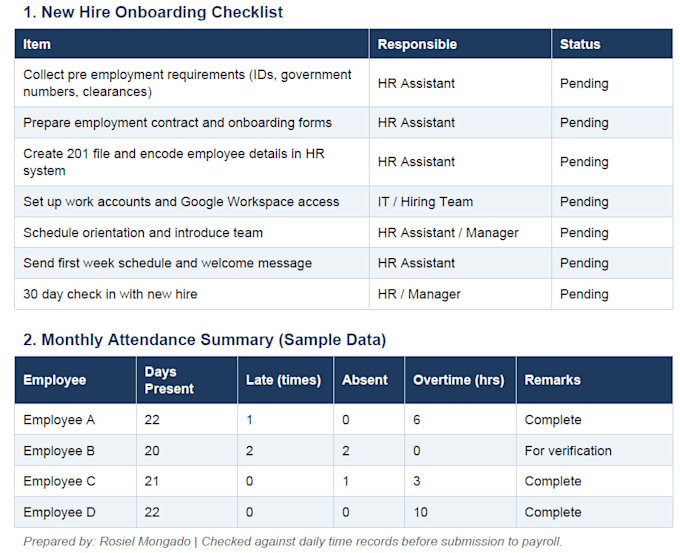This screenshot has height=553, width=680.
Task: Click 'Schedule orientation and introduce team' cell
Action: click(x=192, y=232)
